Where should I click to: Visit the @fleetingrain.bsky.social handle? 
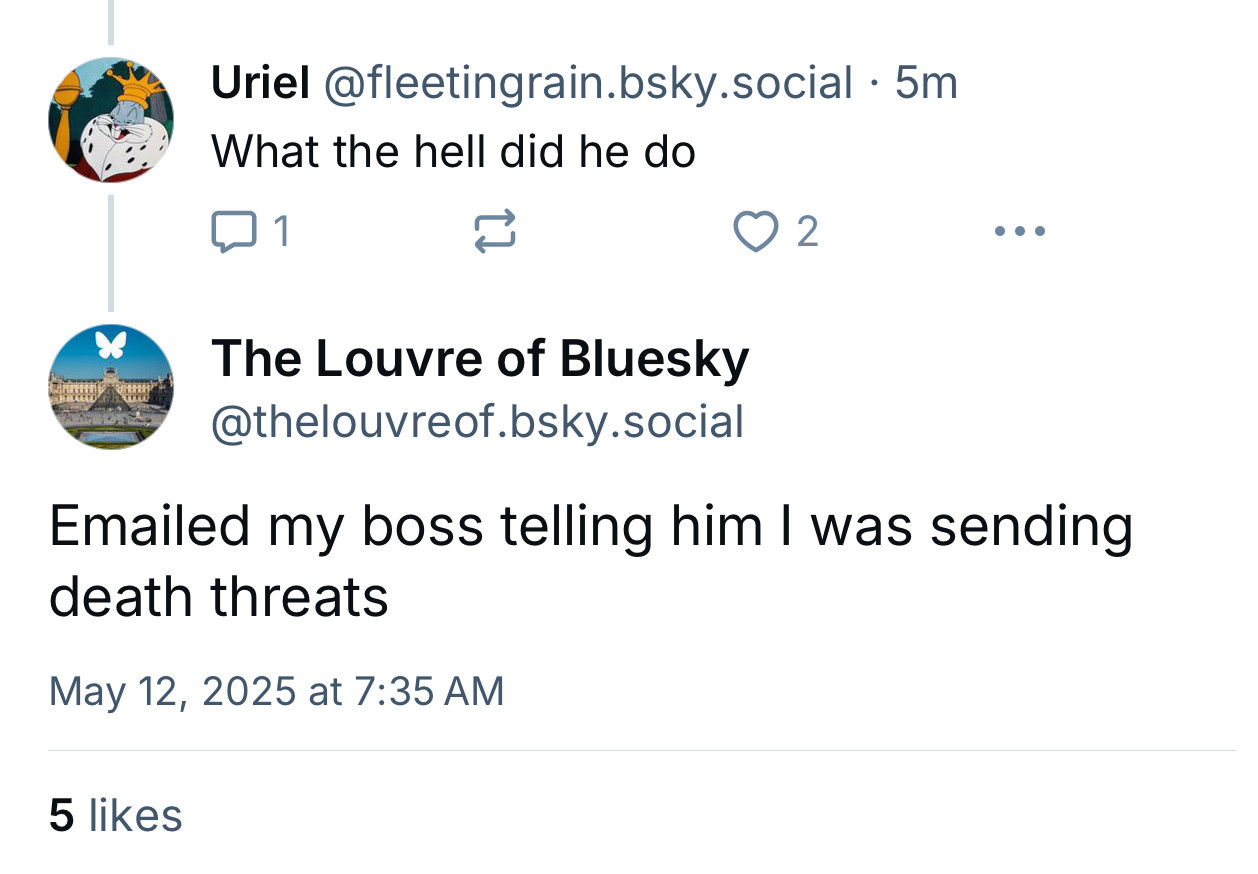588,82
